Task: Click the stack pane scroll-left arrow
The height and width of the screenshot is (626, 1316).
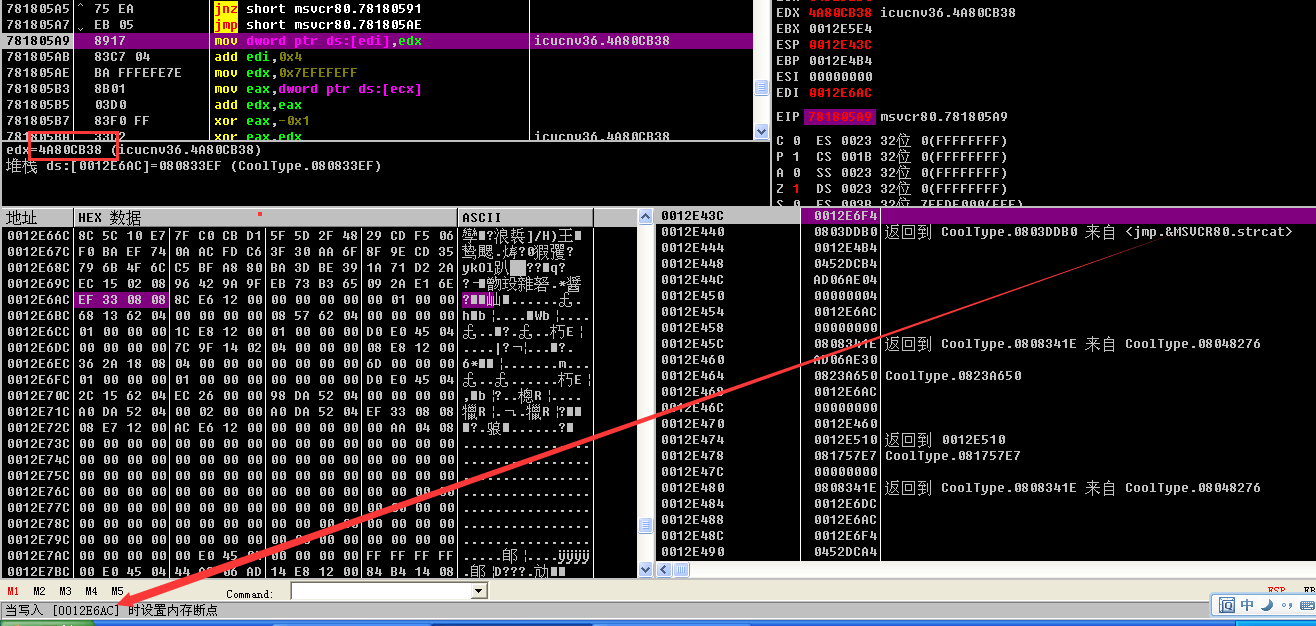Action: coord(663,569)
